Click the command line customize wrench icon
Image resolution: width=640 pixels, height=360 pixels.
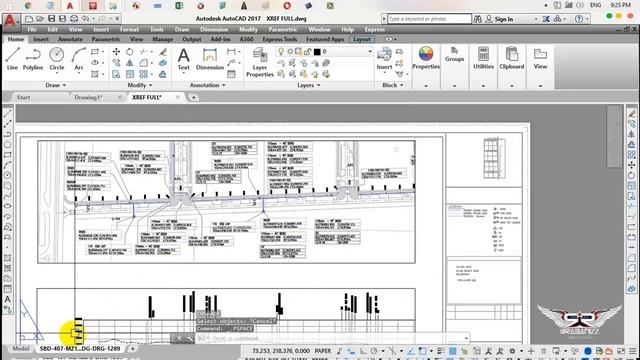(189, 338)
